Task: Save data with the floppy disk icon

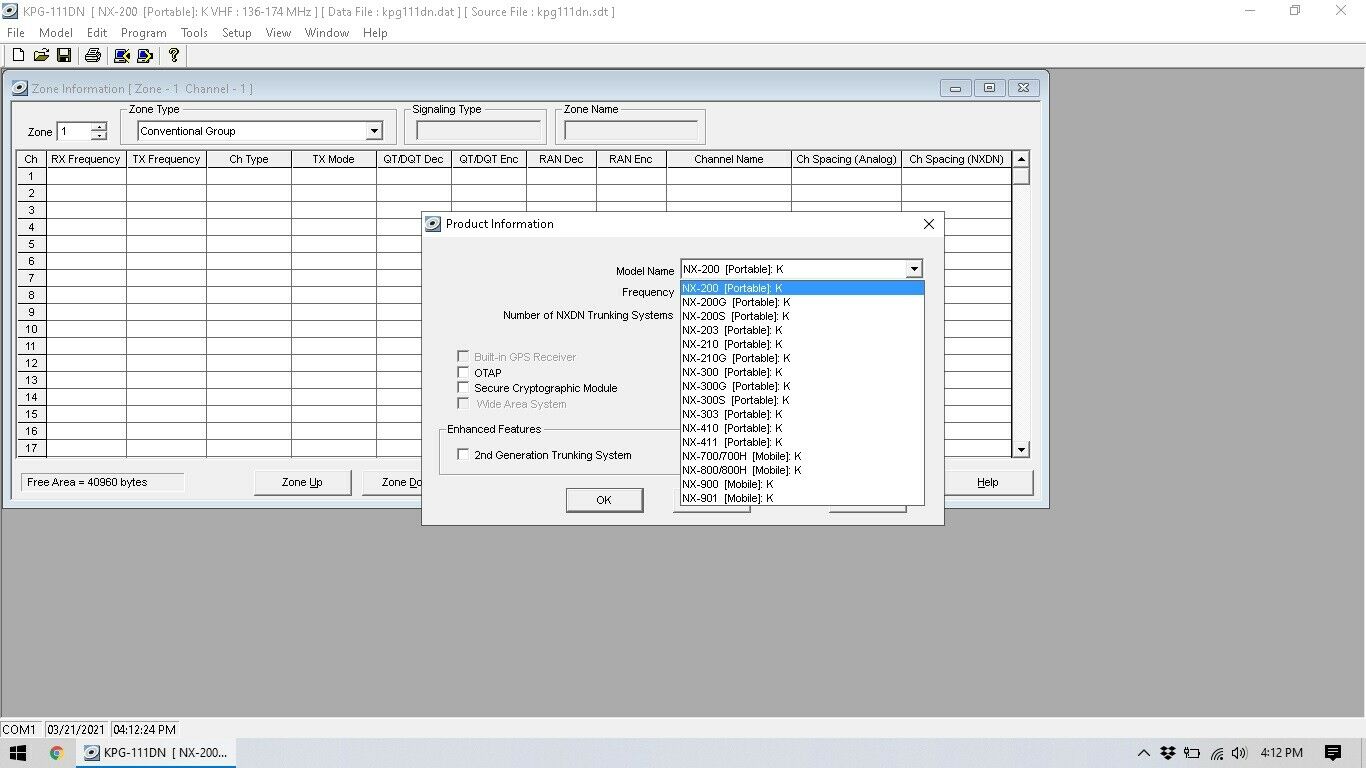Action: pyautogui.click(x=63, y=56)
